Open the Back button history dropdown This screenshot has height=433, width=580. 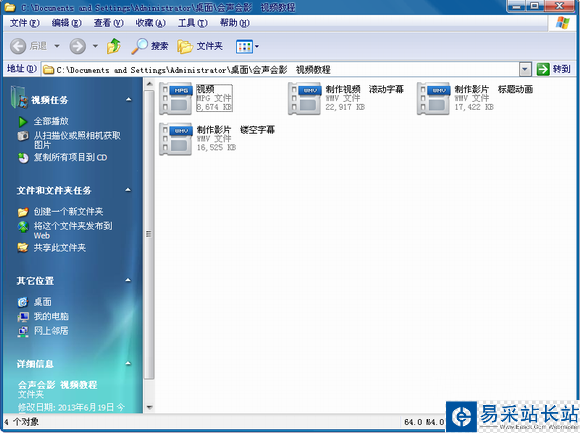click(57, 46)
